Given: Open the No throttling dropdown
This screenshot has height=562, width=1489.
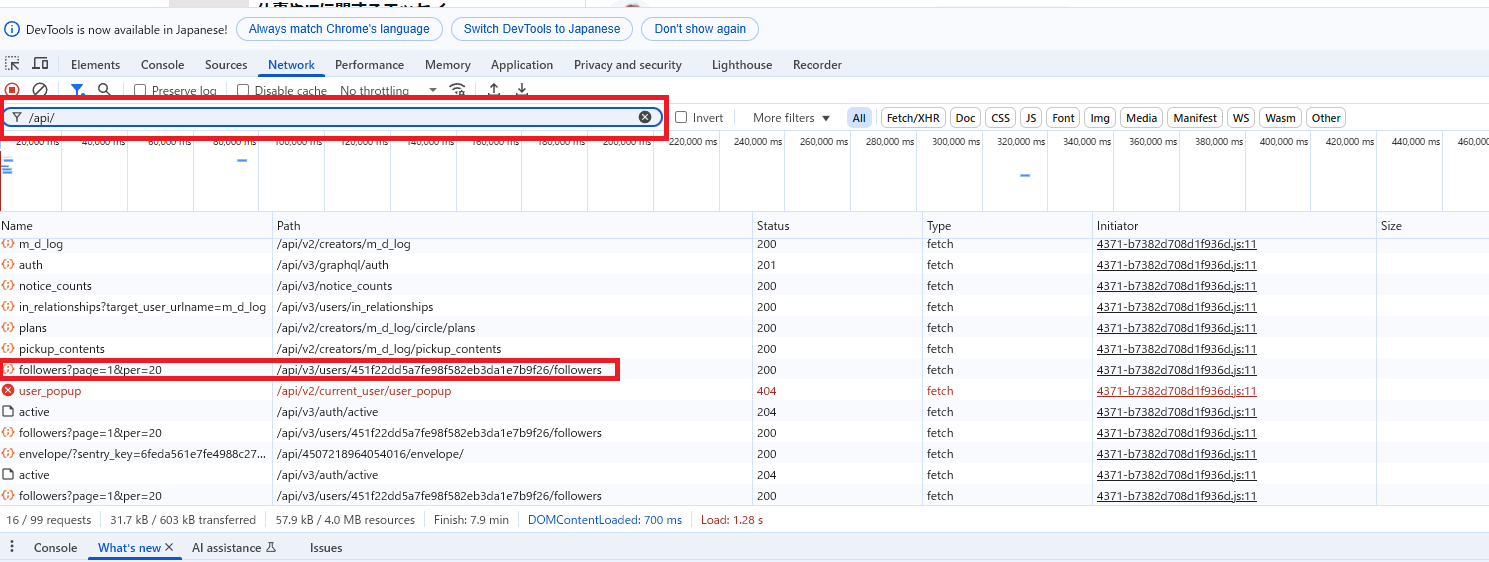Looking at the screenshot, I should point(388,90).
